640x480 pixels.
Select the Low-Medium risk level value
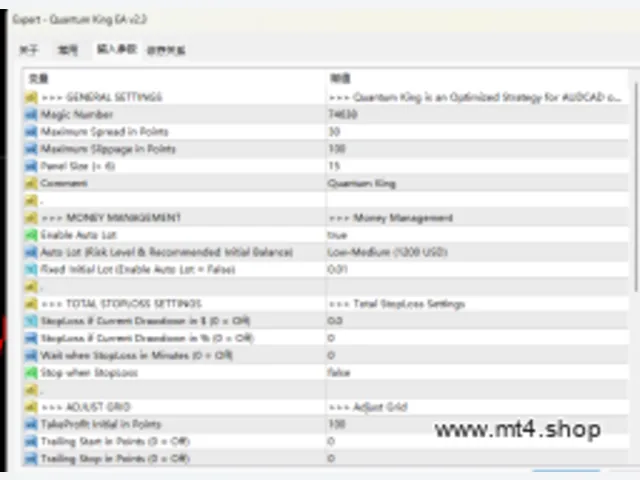tap(387, 252)
